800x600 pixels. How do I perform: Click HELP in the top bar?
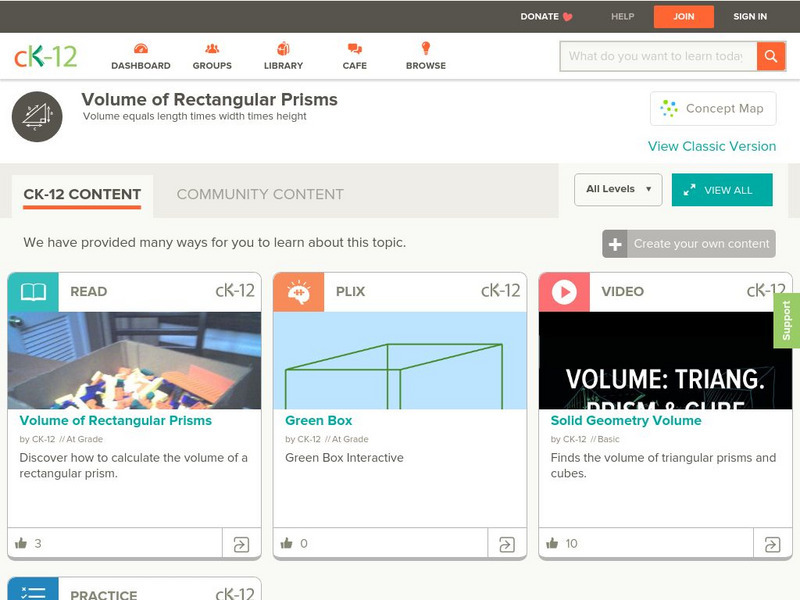pyautogui.click(x=622, y=16)
